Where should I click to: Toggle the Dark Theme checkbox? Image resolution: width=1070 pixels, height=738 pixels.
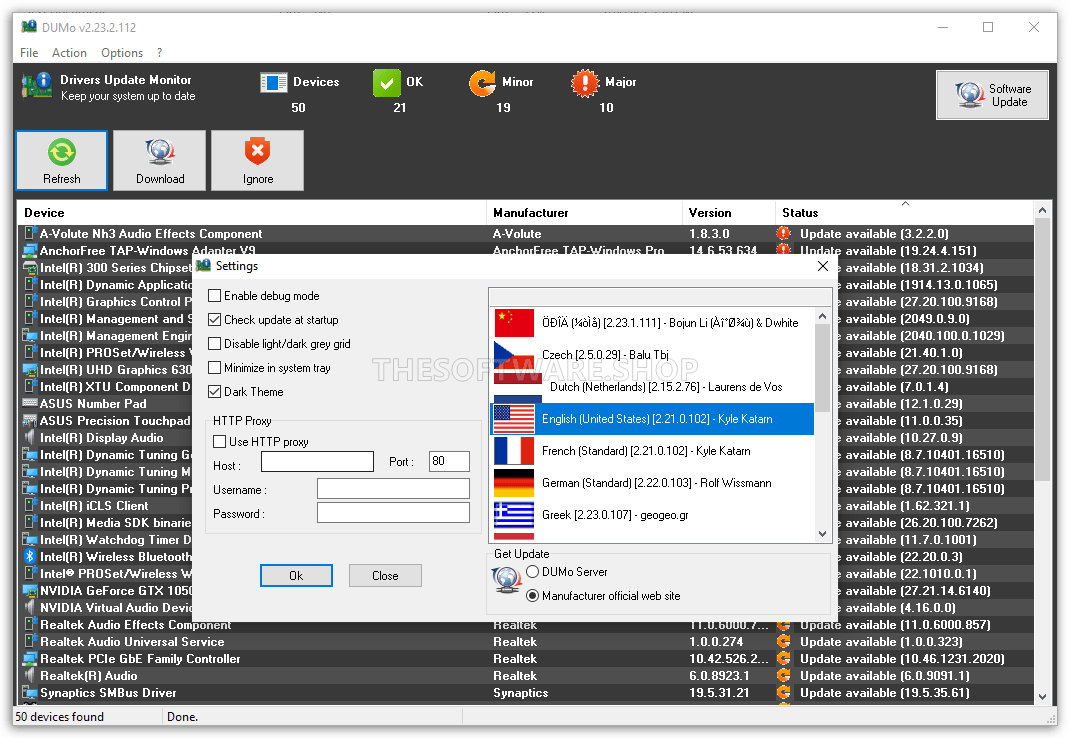click(215, 391)
